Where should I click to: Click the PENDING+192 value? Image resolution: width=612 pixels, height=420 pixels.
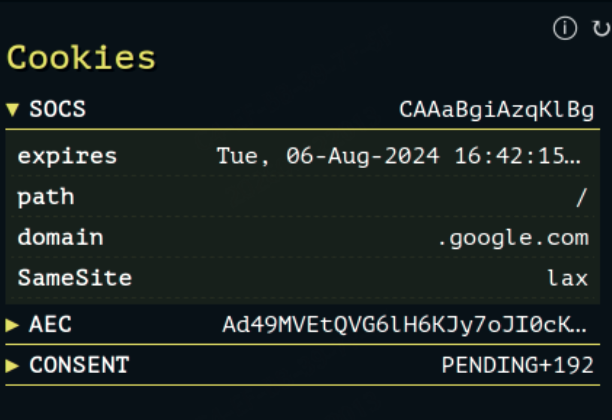pyautogui.click(x=518, y=365)
